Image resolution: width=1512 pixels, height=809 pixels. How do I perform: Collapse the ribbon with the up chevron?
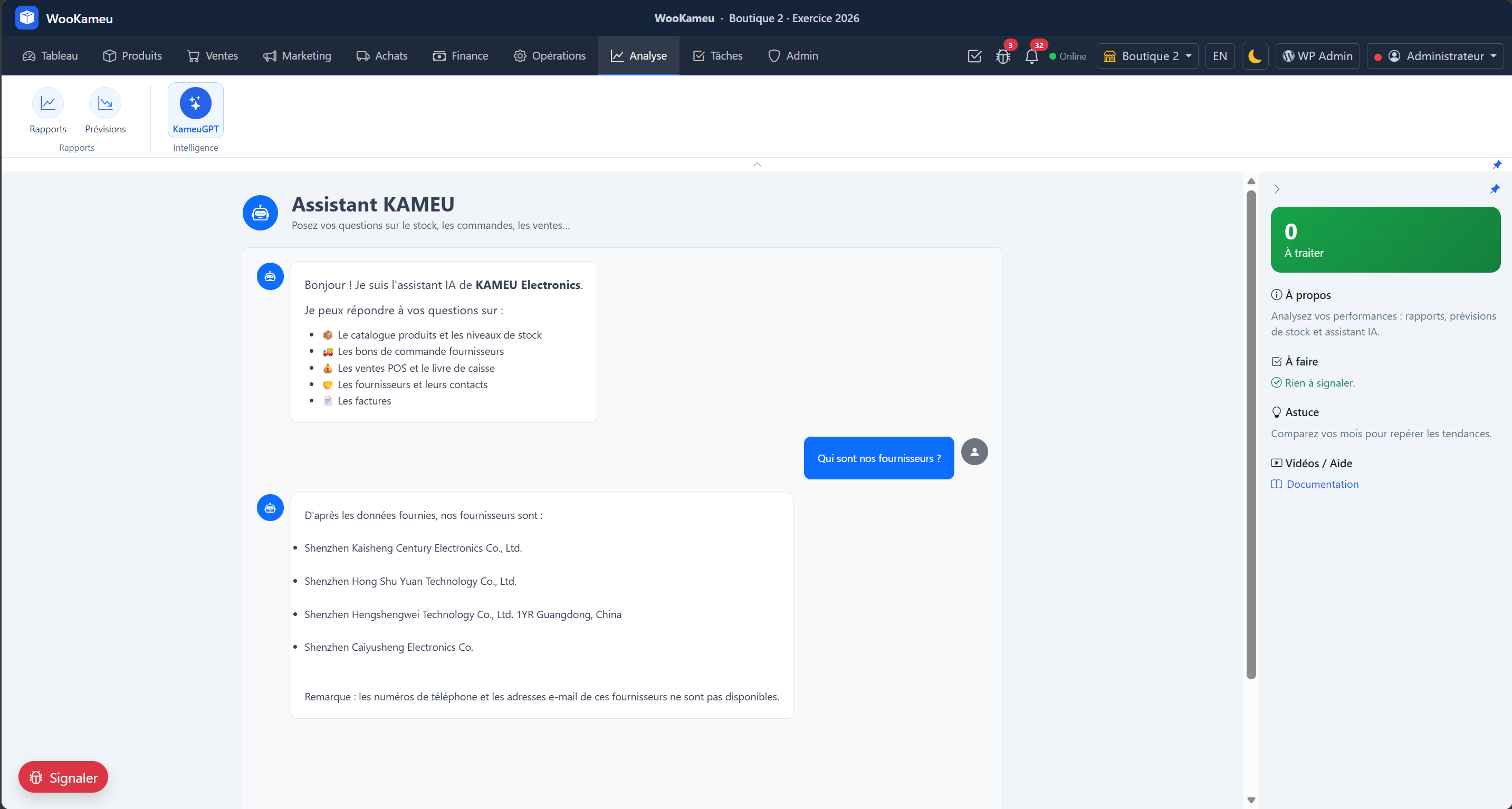pyautogui.click(x=757, y=165)
